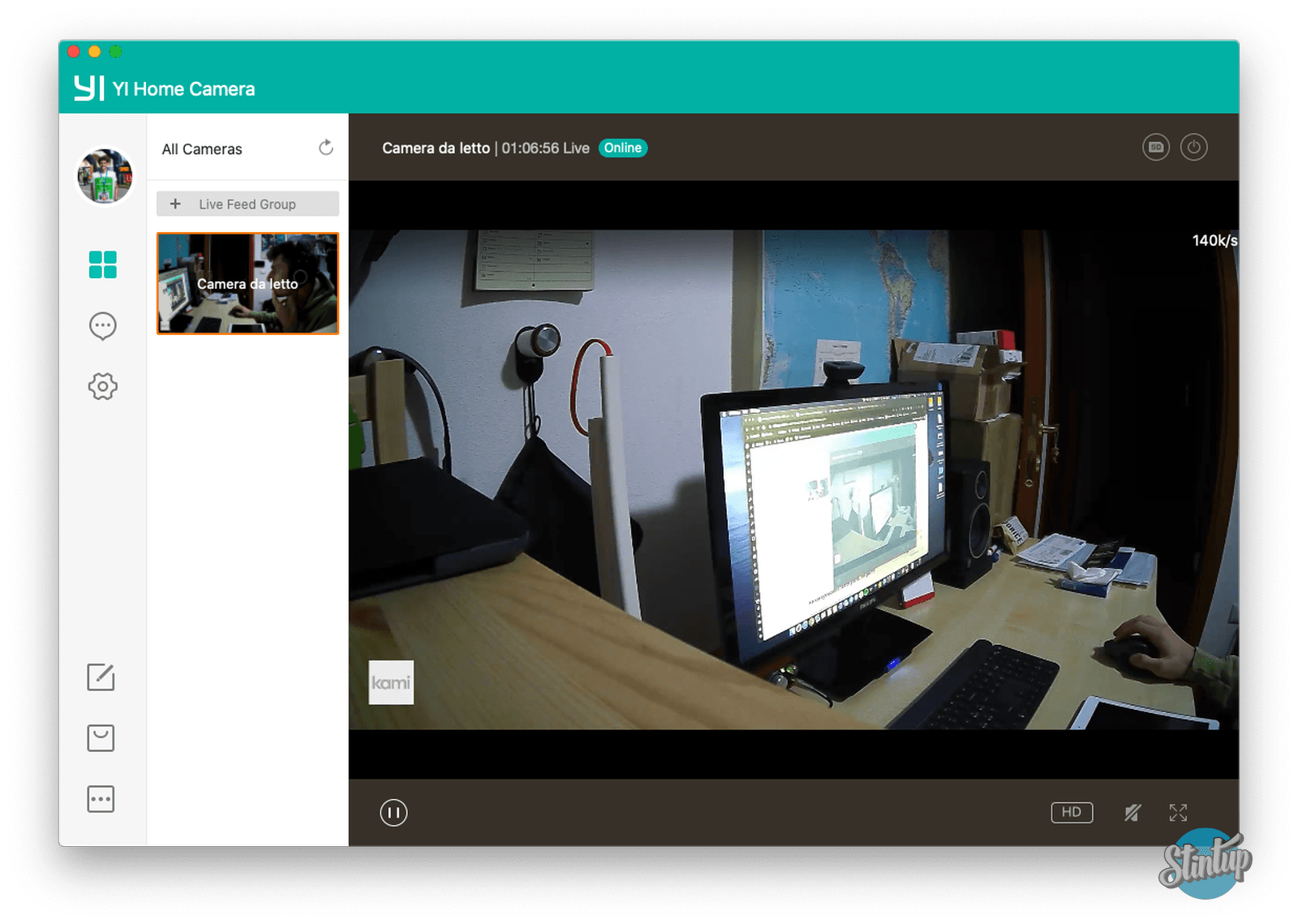The image size is (1298, 924).
Task: Open the Settings gear in sidebar
Action: [103, 387]
